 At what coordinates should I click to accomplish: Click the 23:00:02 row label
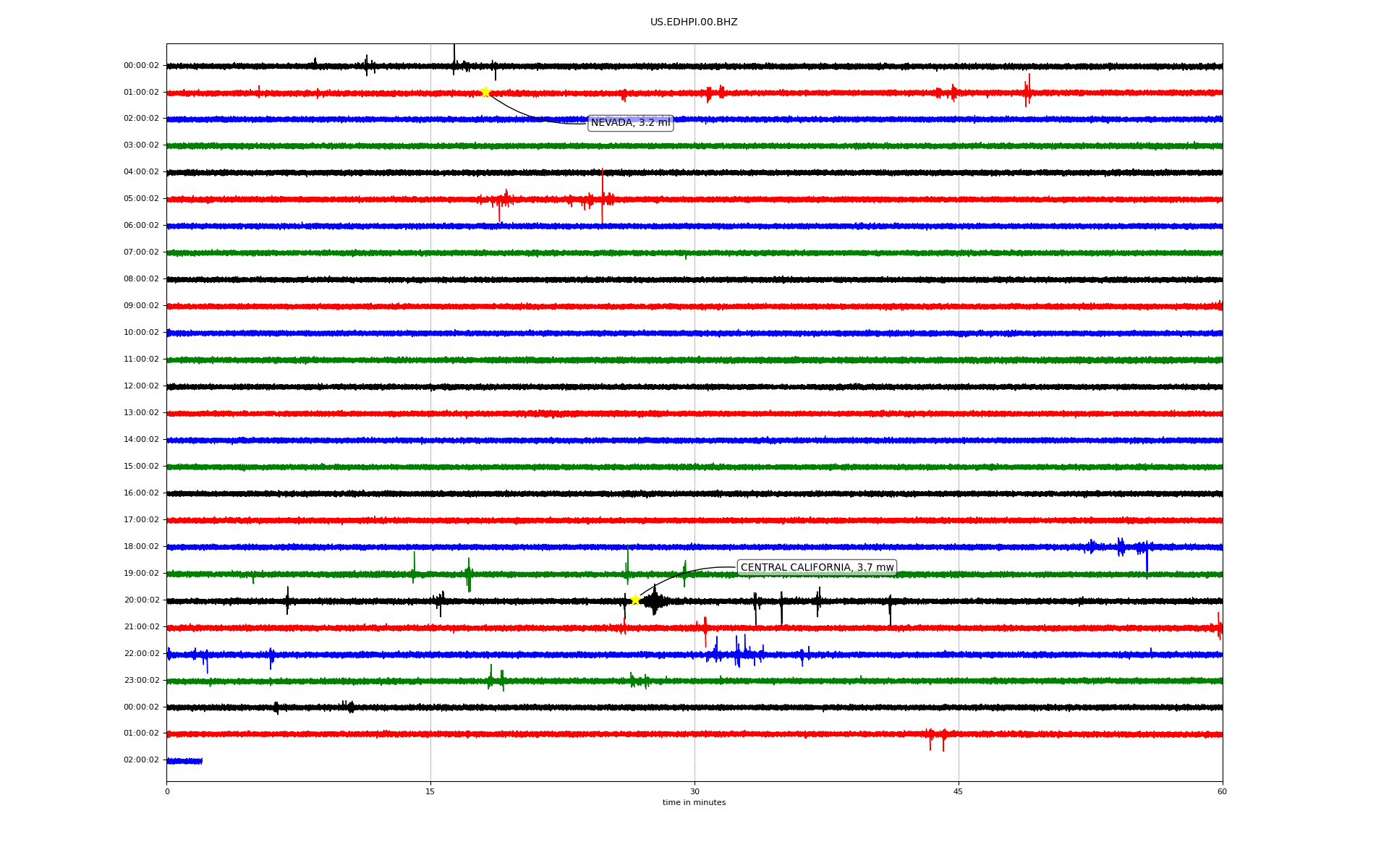pyautogui.click(x=141, y=681)
